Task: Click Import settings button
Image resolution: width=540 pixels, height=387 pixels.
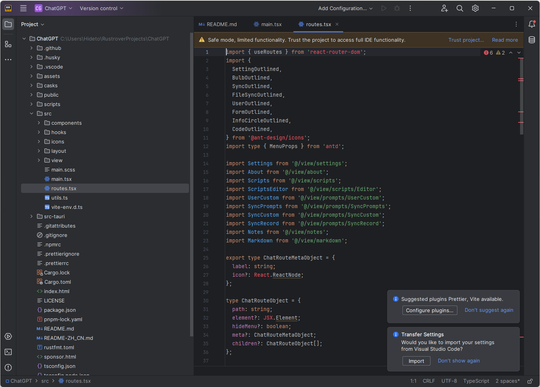Action: 416,361
